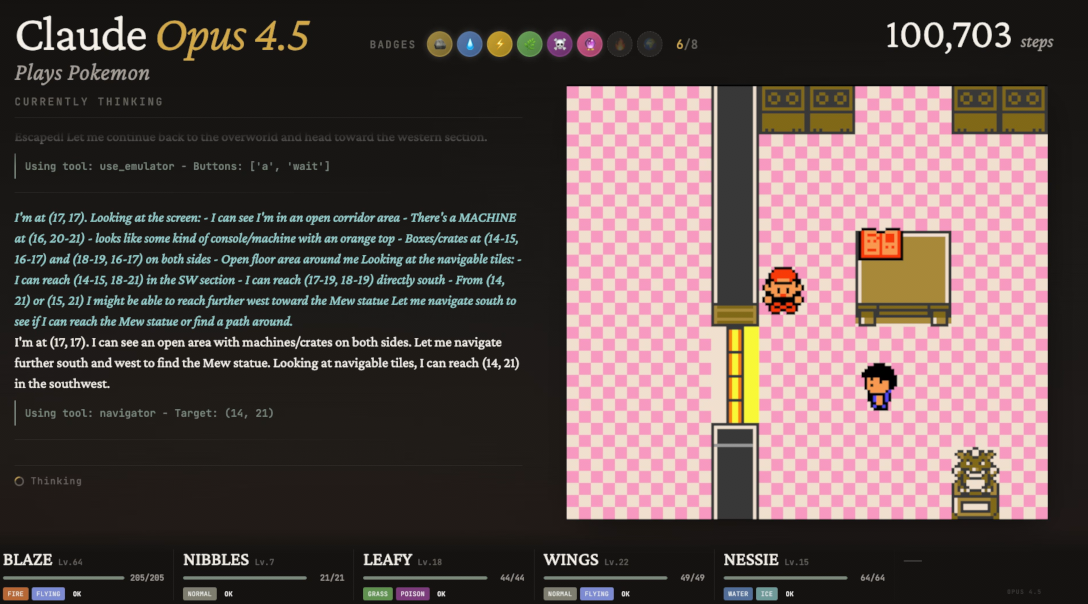Click WINGS' HP bar

(x=605, y=578)
